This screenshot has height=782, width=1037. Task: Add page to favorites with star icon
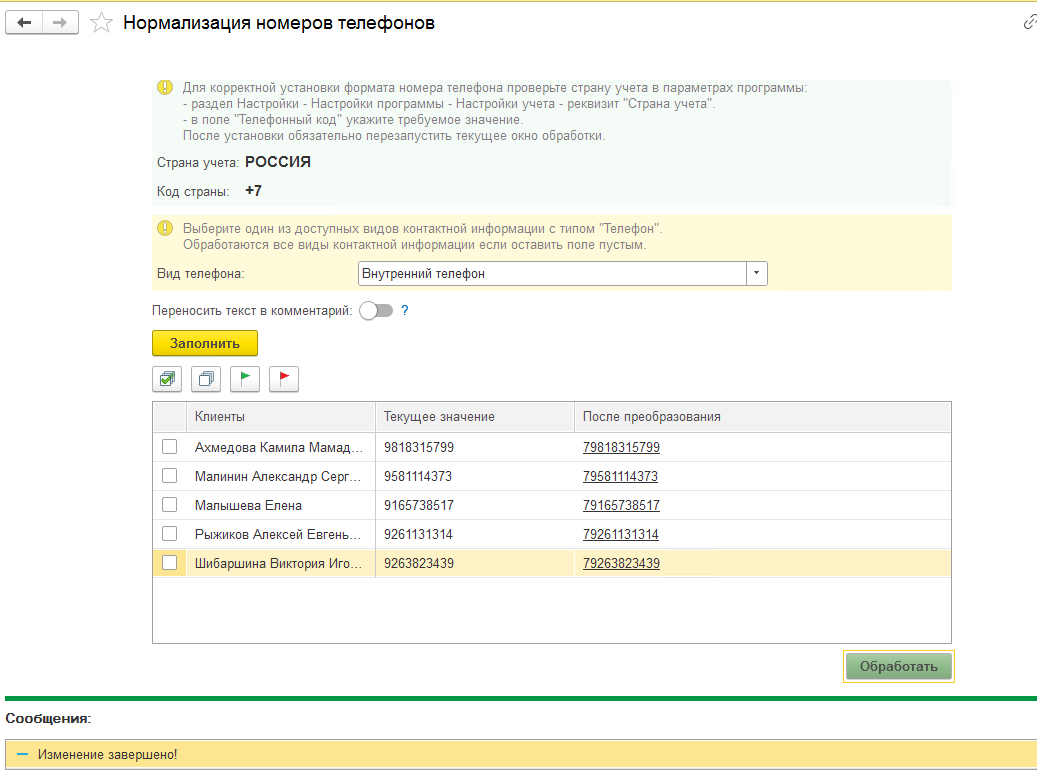(101, 23)
